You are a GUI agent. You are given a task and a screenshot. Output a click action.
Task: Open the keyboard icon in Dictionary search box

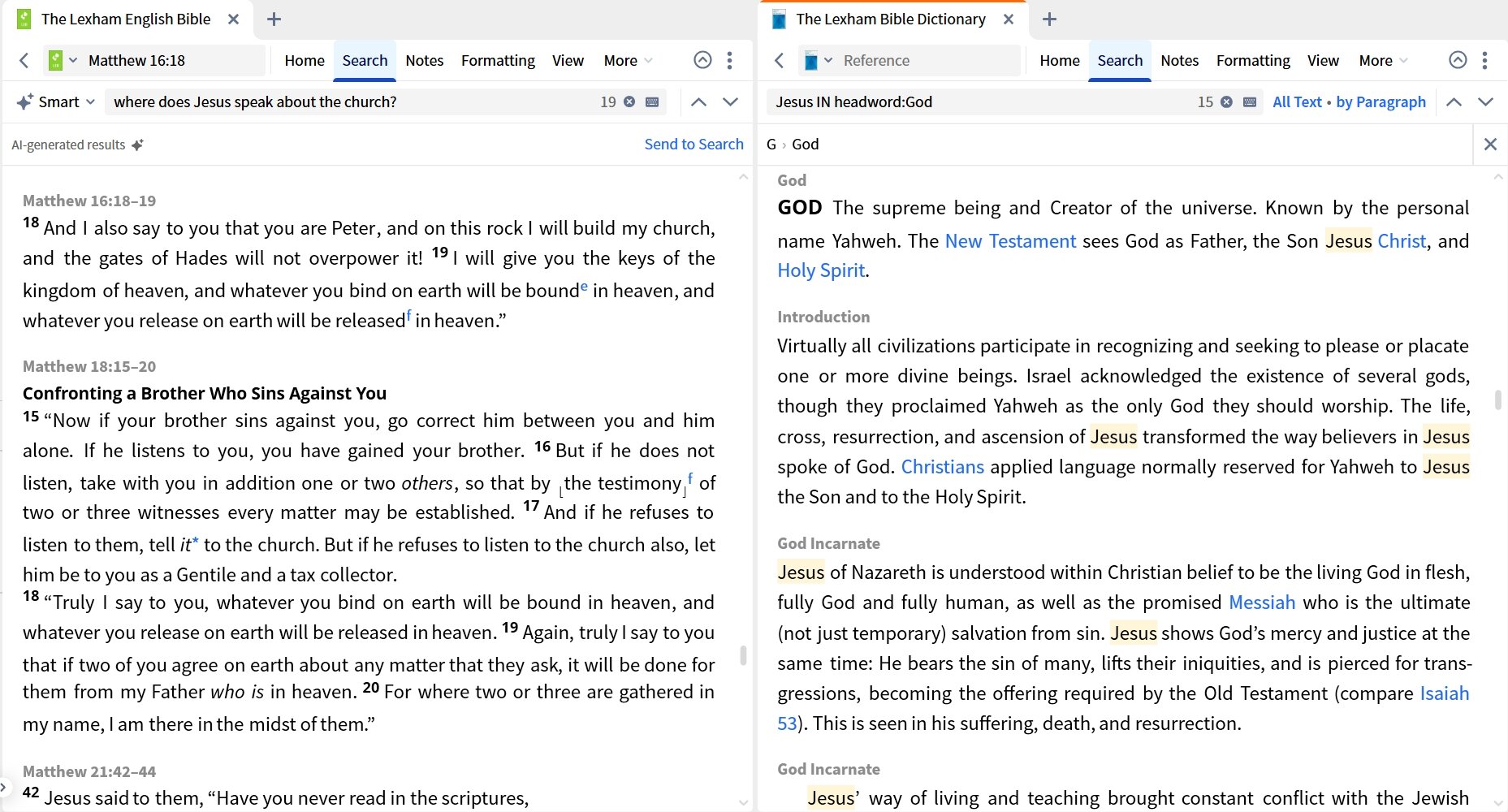pos(1250,101)
